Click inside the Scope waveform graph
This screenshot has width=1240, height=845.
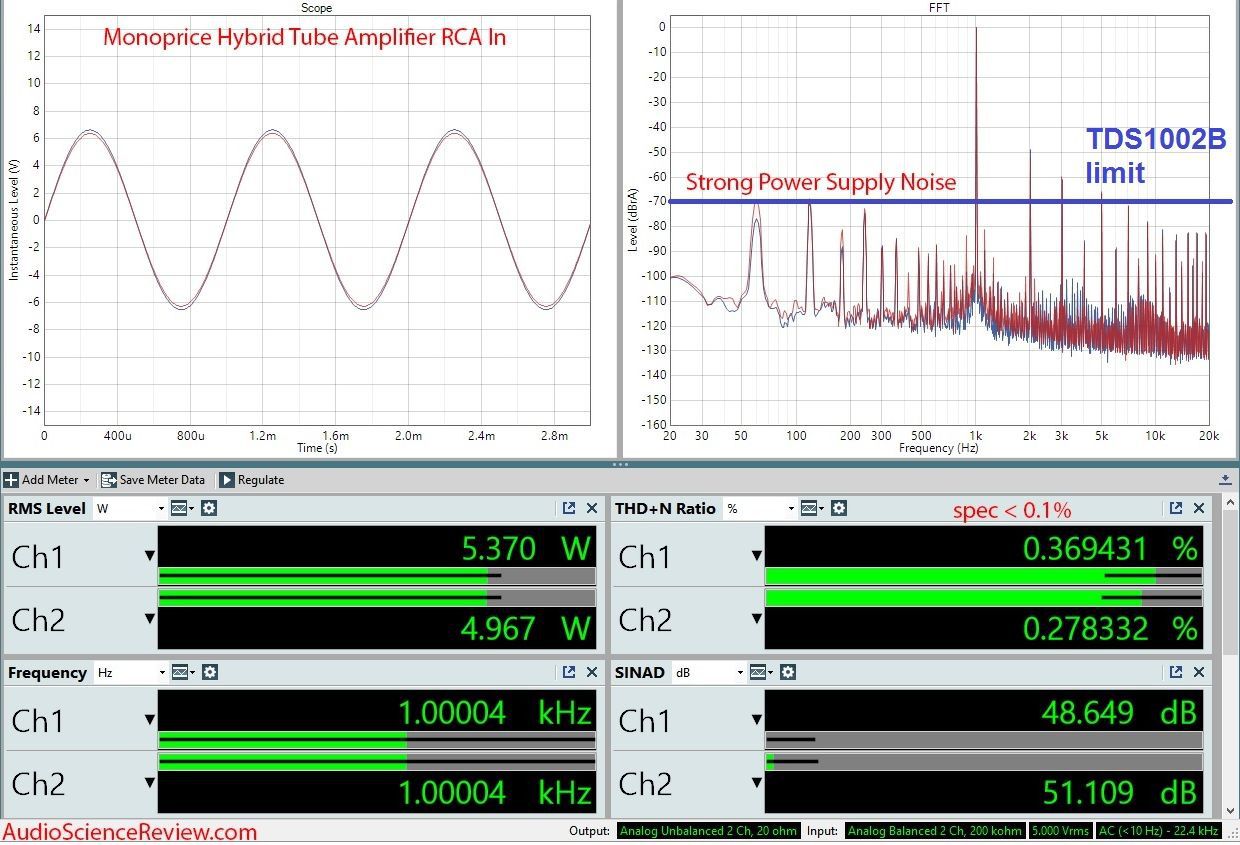coord(317,220)
